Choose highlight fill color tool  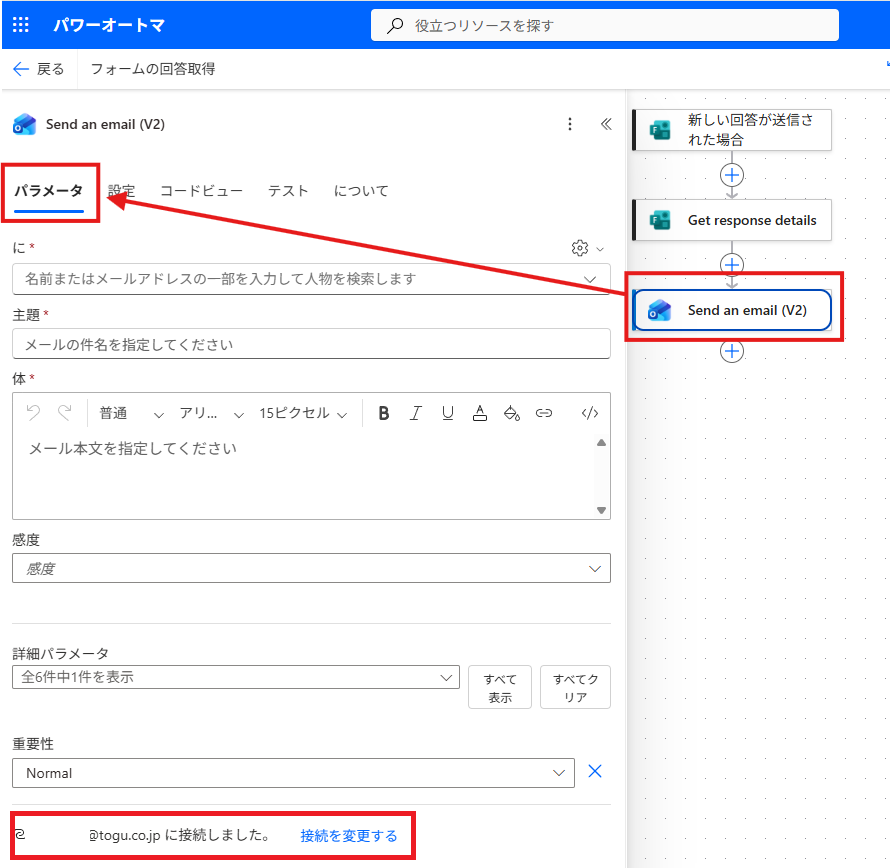512,413
